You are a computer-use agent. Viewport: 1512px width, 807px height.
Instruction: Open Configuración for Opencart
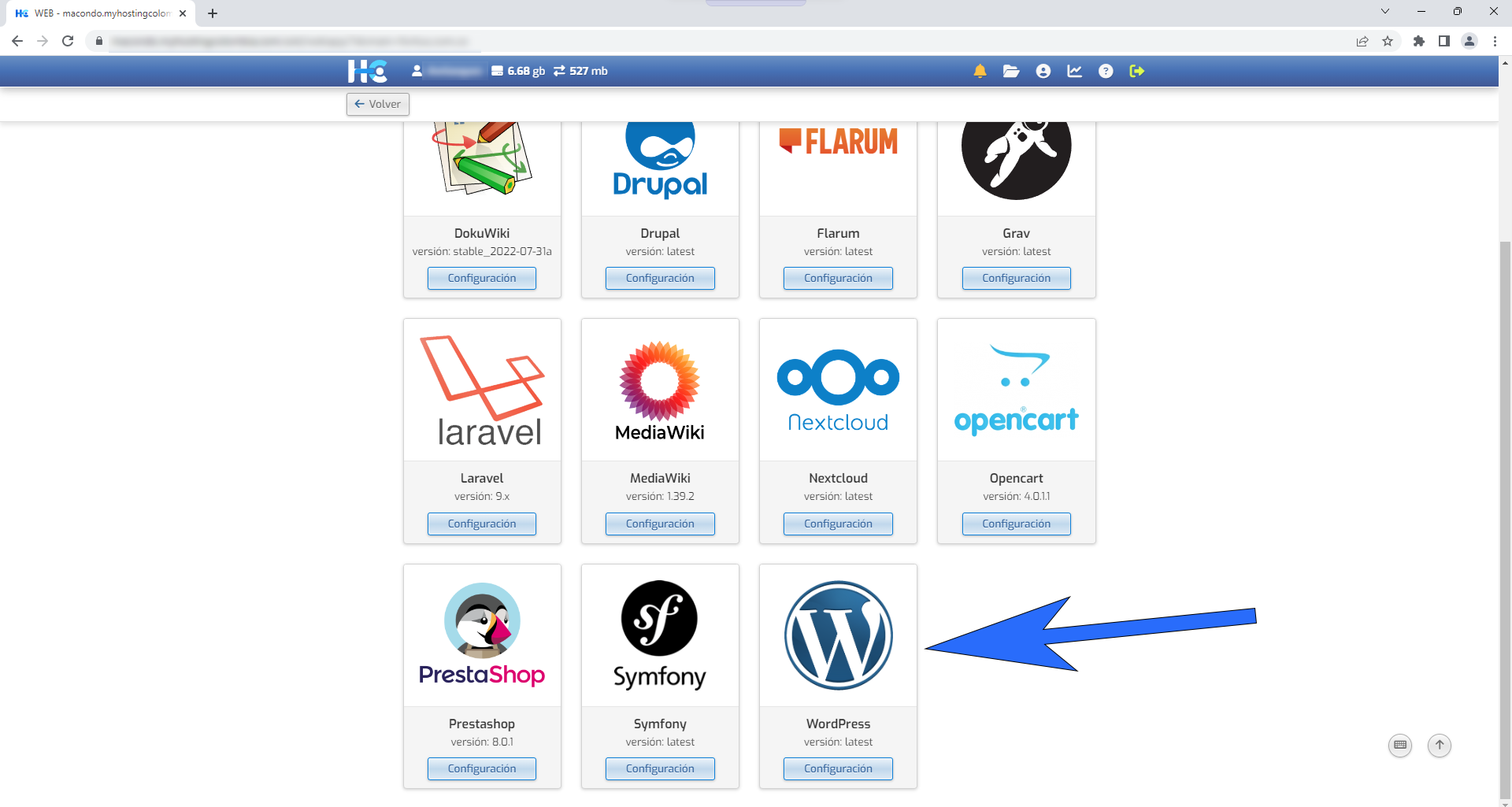(1016, 524)
